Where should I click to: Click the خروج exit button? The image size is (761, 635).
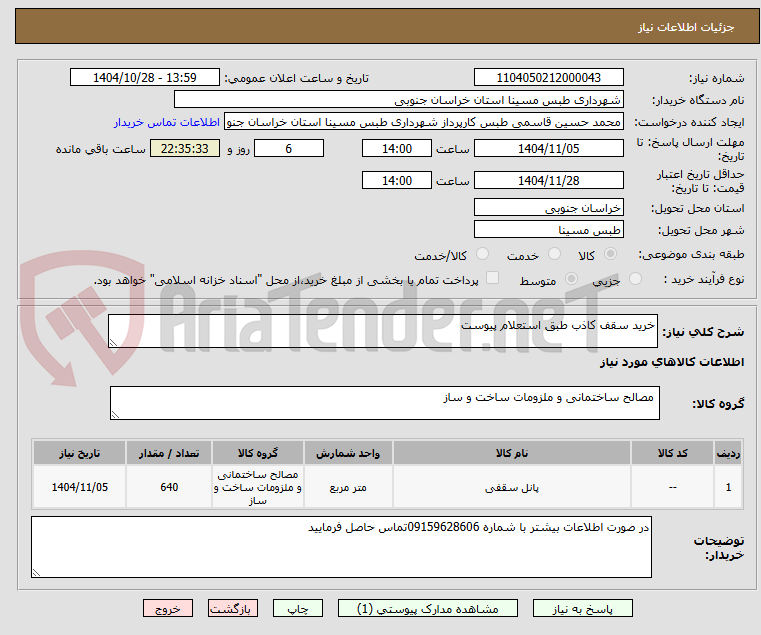tap(168, 608)
